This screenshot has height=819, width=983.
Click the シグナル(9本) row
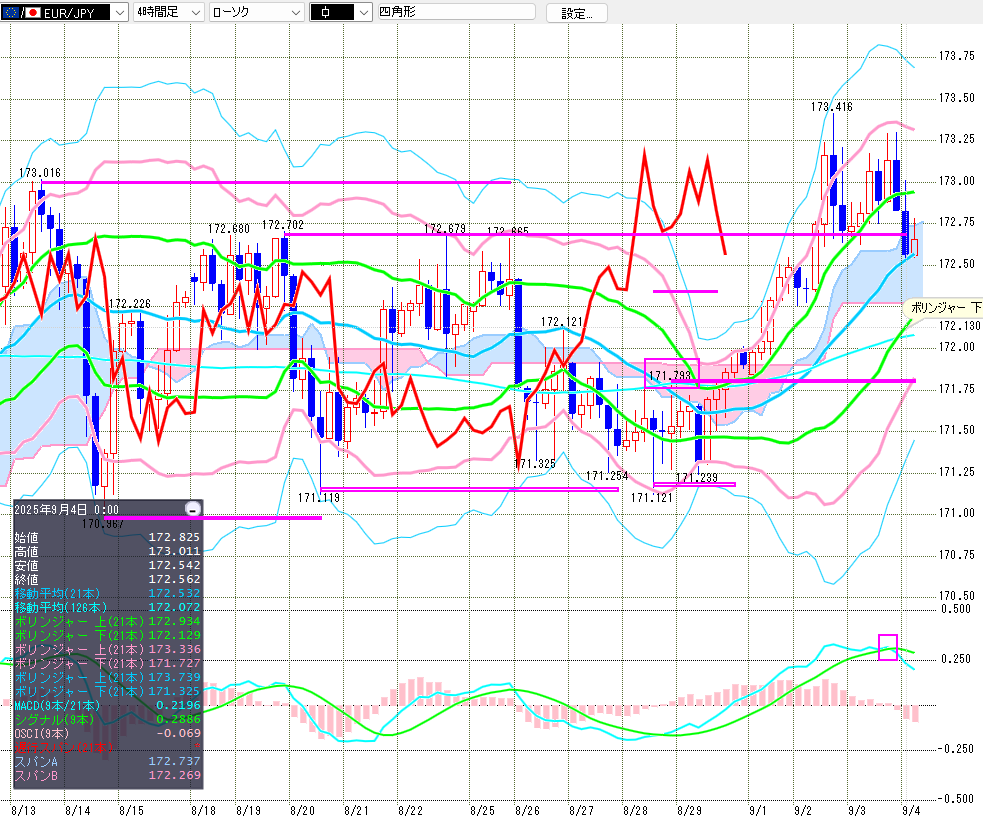[108, 719]
